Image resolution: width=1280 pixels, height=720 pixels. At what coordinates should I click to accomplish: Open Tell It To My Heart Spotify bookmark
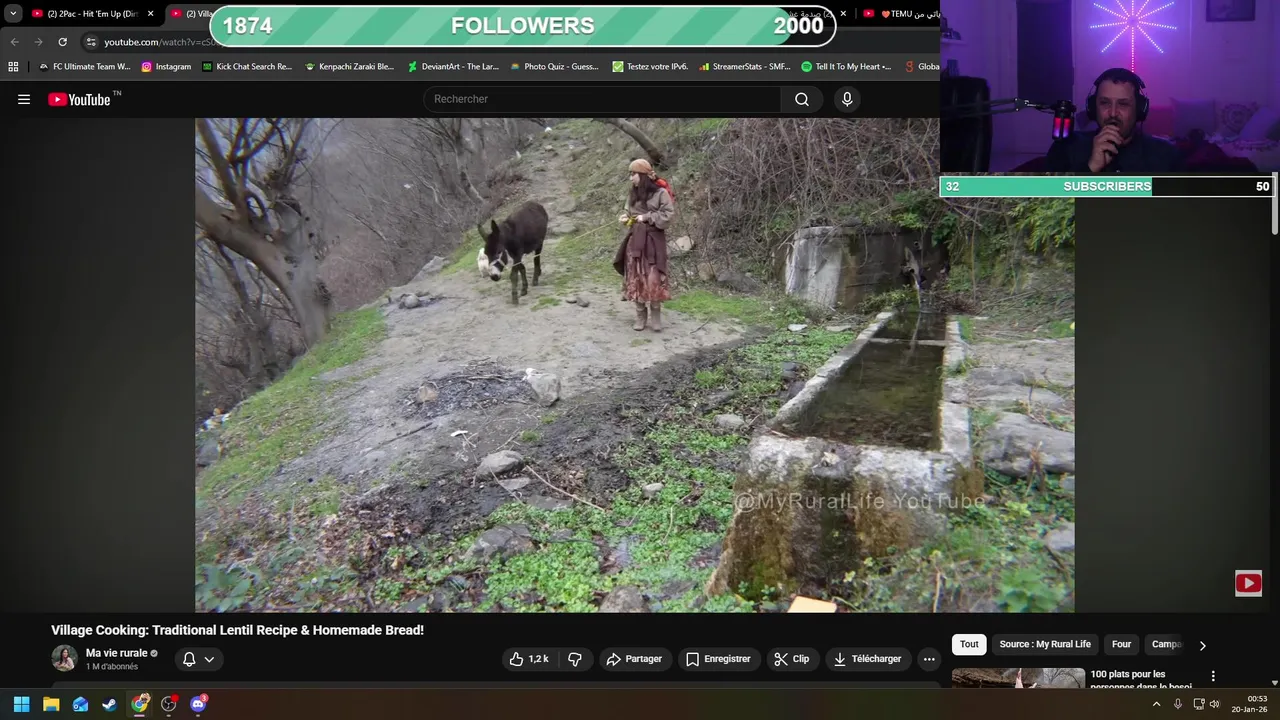[x=846, y=67]
